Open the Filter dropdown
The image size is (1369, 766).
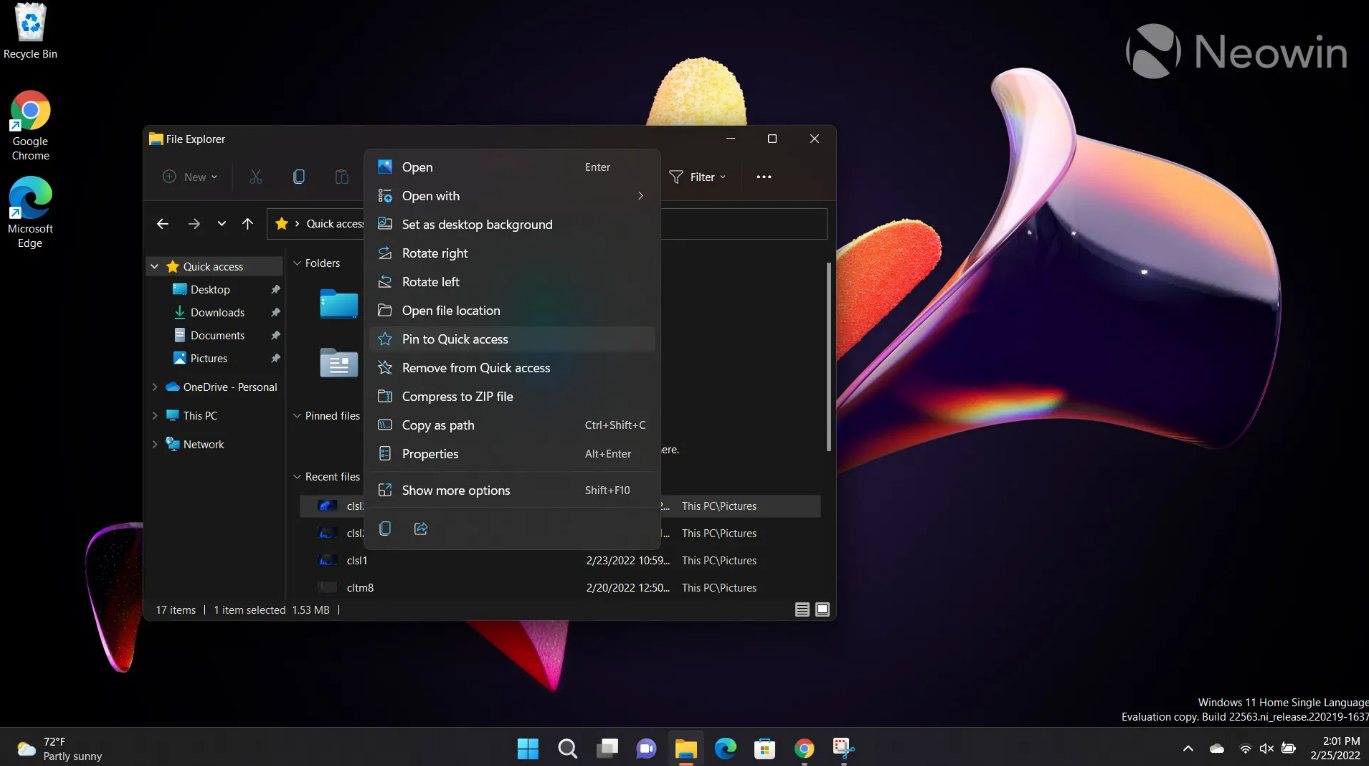pyautogui.click(x=698, y=176)
